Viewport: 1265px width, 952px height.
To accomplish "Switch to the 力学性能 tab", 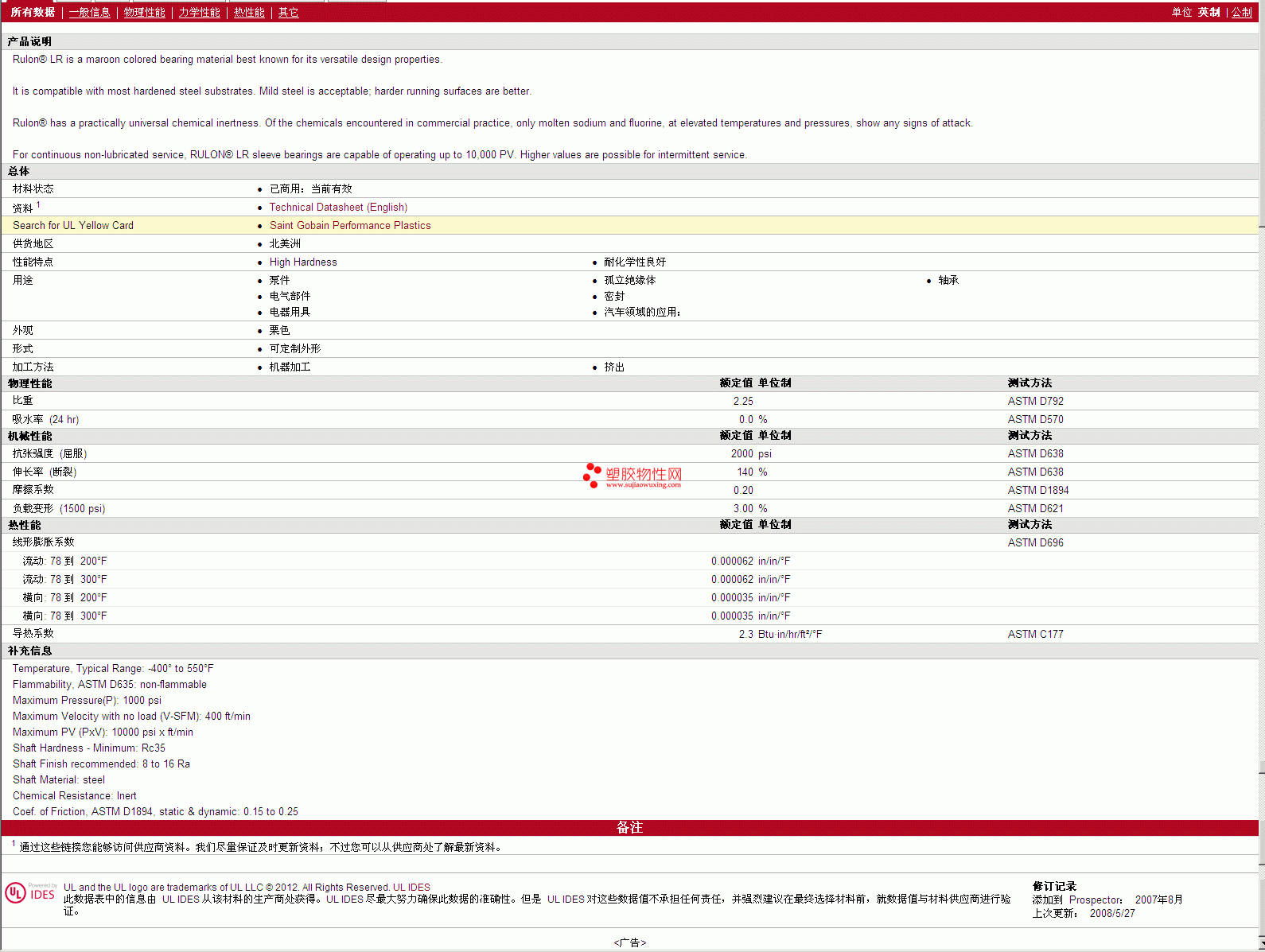I will tap(199, 12).
